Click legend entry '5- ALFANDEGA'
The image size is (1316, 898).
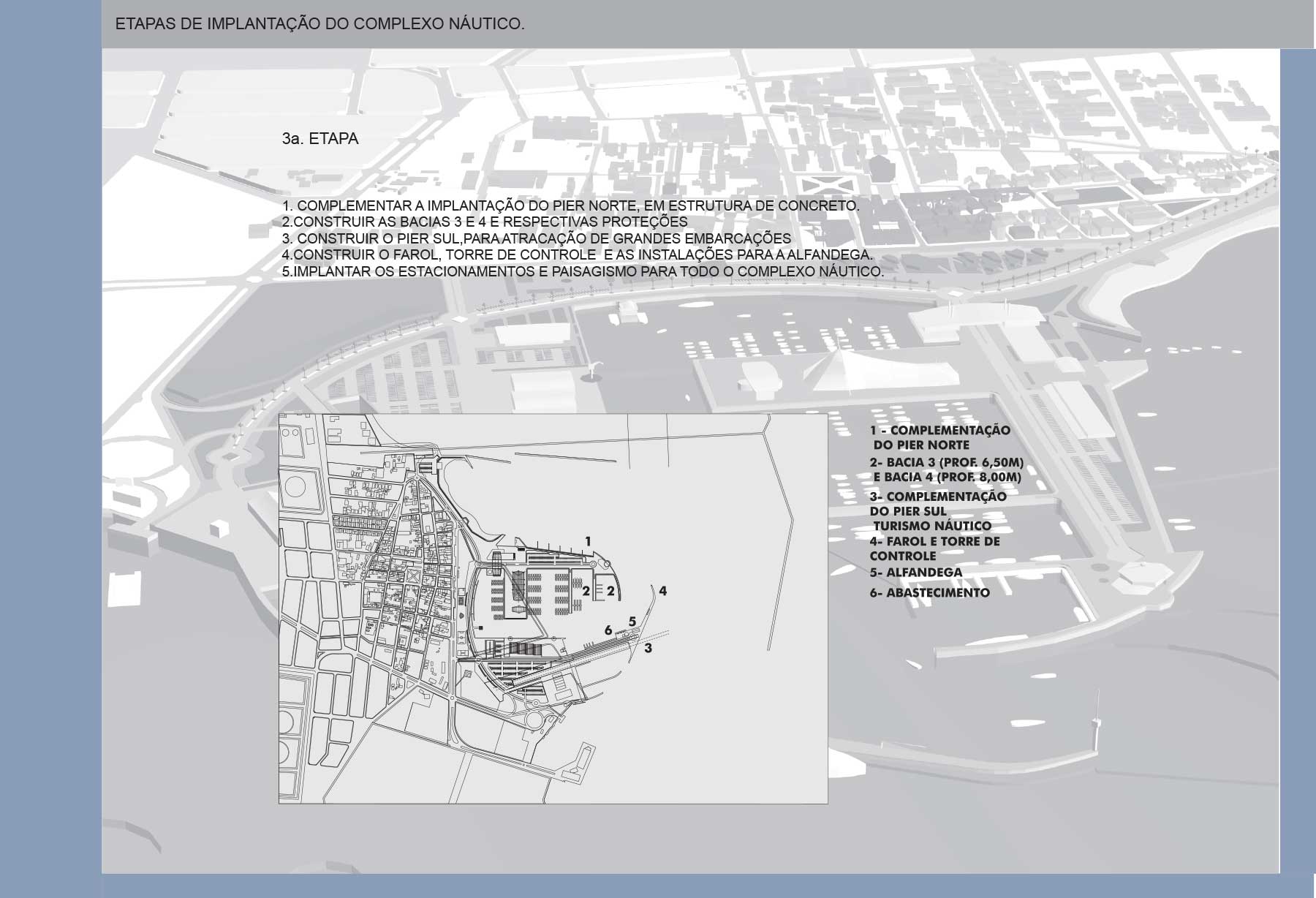click(916, 573)
